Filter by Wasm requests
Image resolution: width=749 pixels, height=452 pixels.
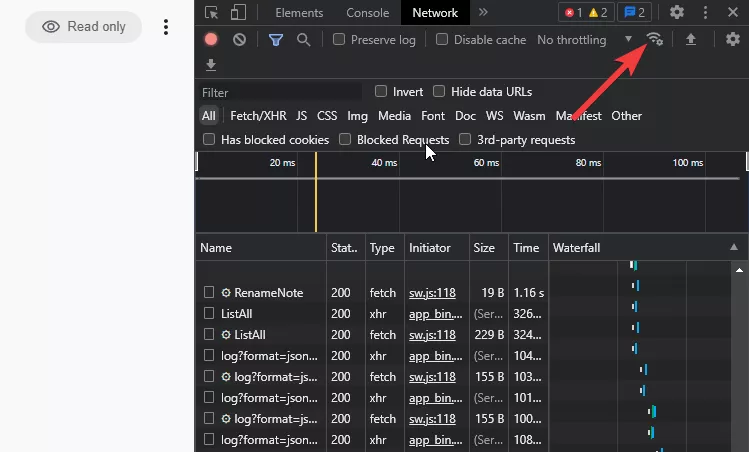point(529,116)
